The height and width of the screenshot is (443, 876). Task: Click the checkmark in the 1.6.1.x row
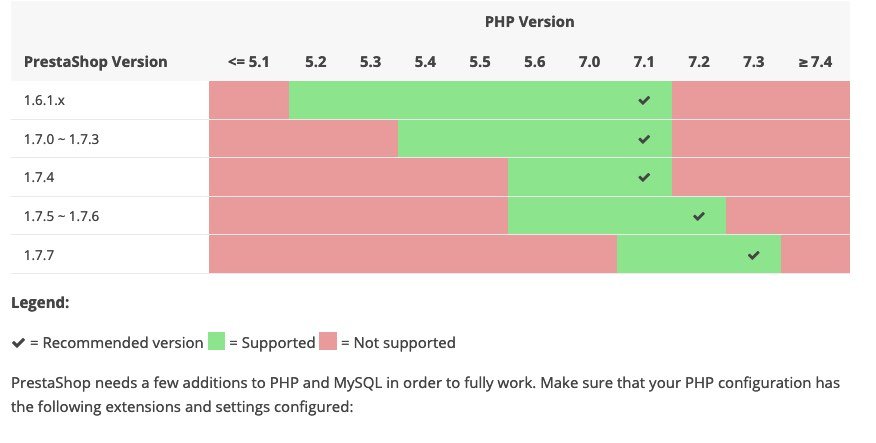click(644, 101)
